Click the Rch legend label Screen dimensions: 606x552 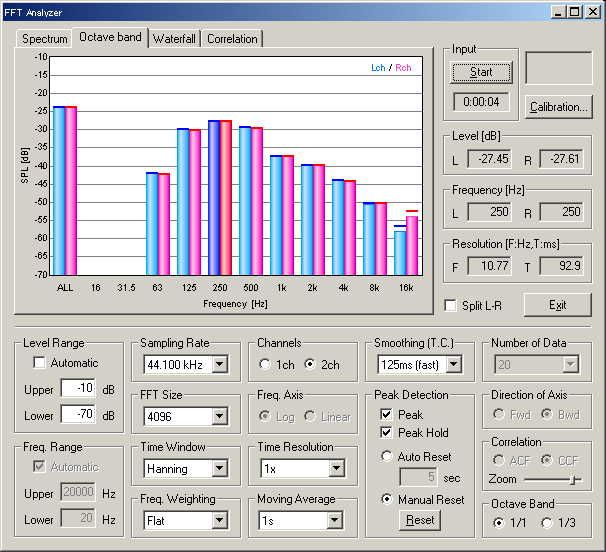(x=403, y=68)
